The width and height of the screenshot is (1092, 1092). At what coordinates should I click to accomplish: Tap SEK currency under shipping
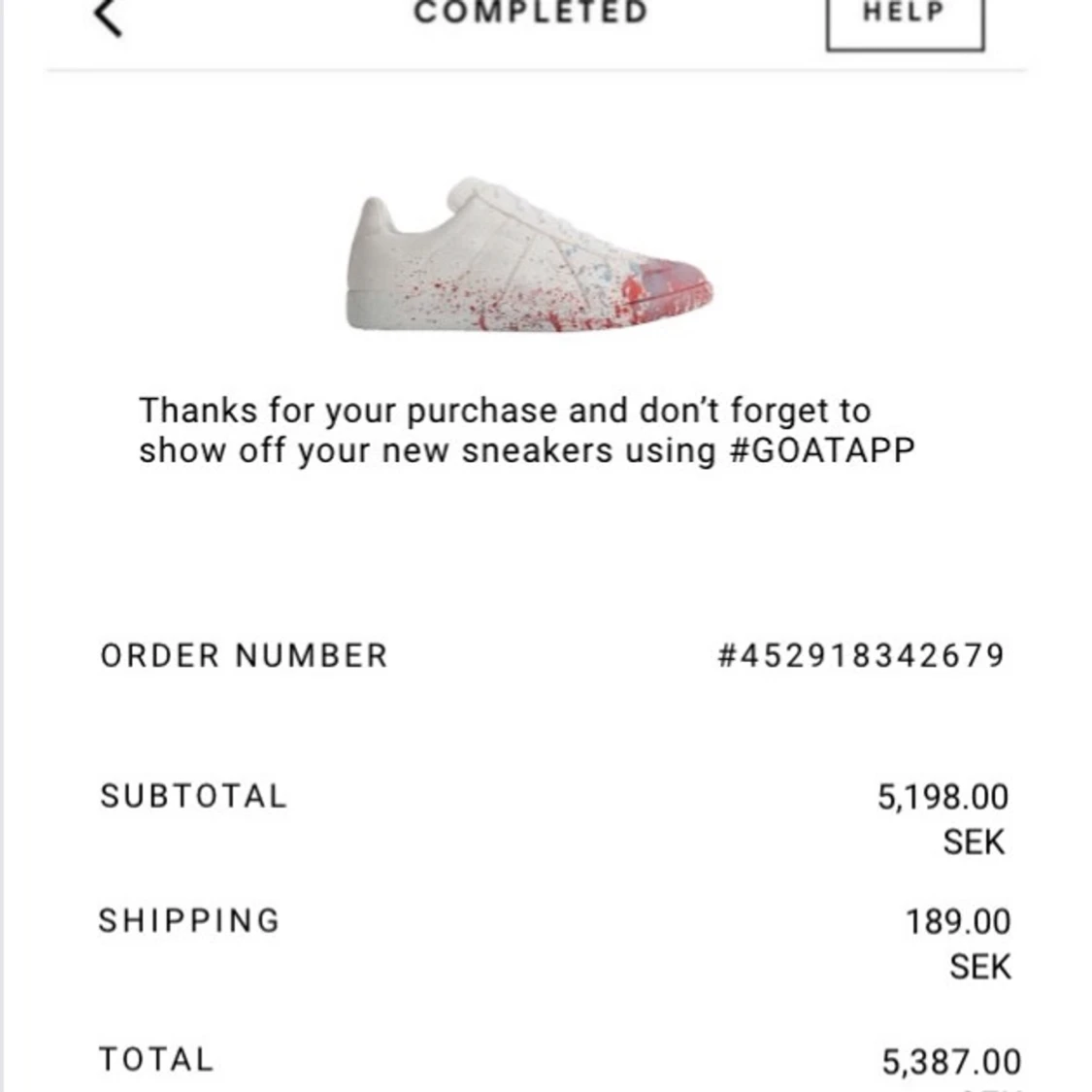click(x=979, y=968)
